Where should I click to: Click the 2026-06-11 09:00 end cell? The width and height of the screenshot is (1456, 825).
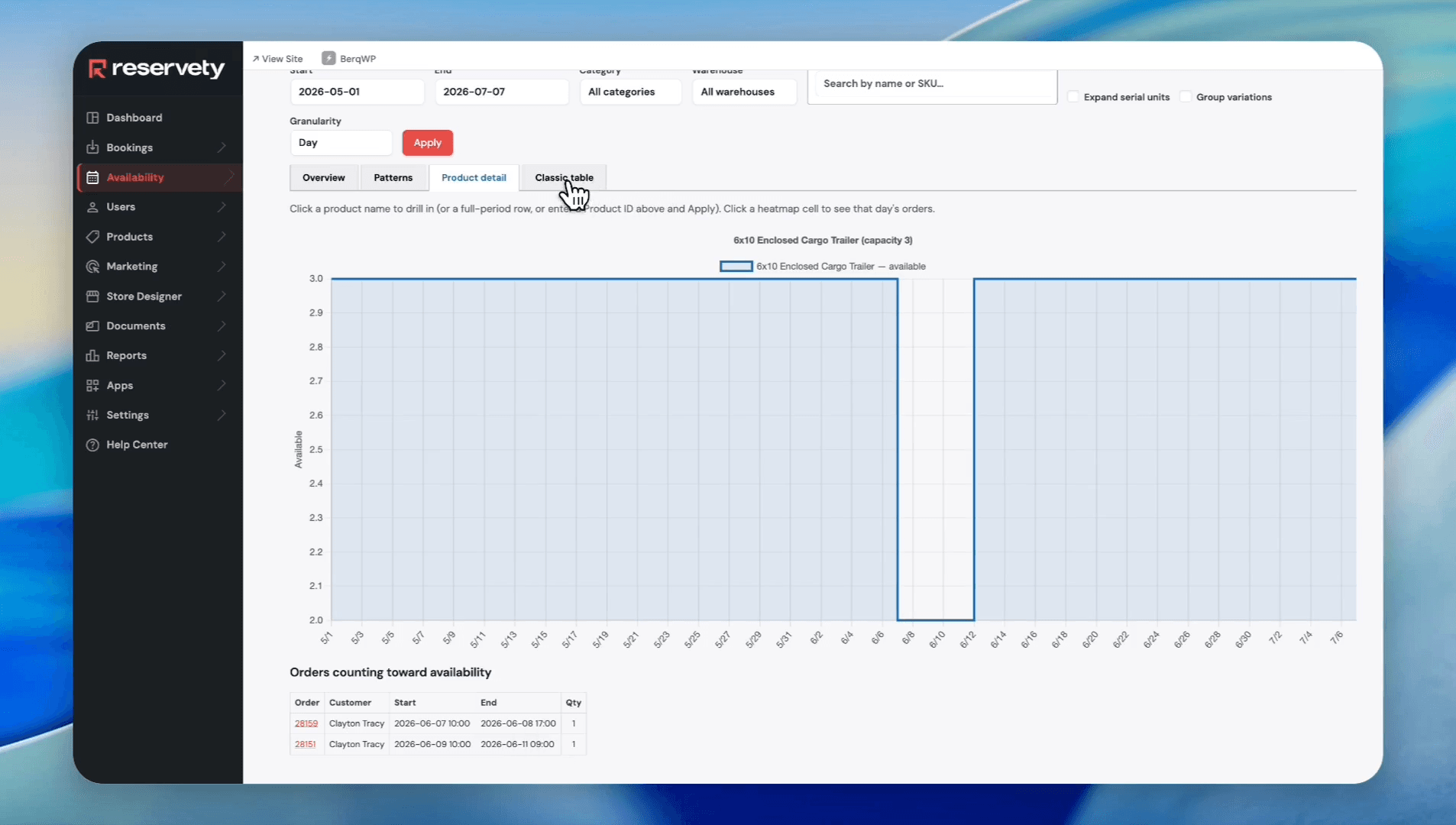click(x=517, y=744)
